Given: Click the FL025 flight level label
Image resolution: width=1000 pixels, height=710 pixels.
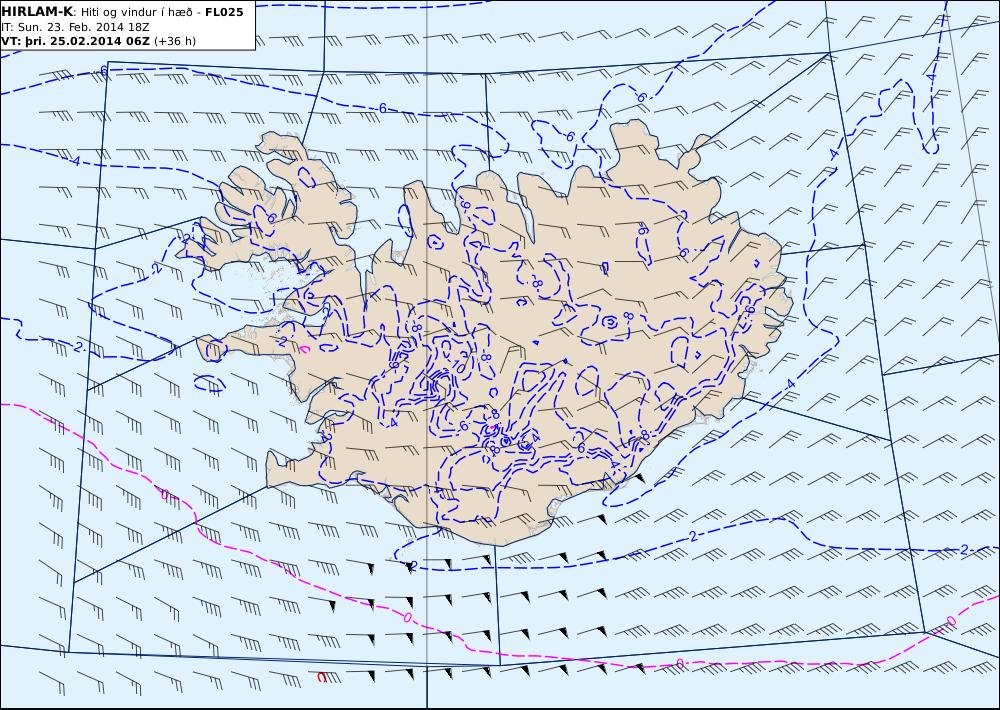Looking at the screenshot, I should pyautogui.click(x=224, y=12).
